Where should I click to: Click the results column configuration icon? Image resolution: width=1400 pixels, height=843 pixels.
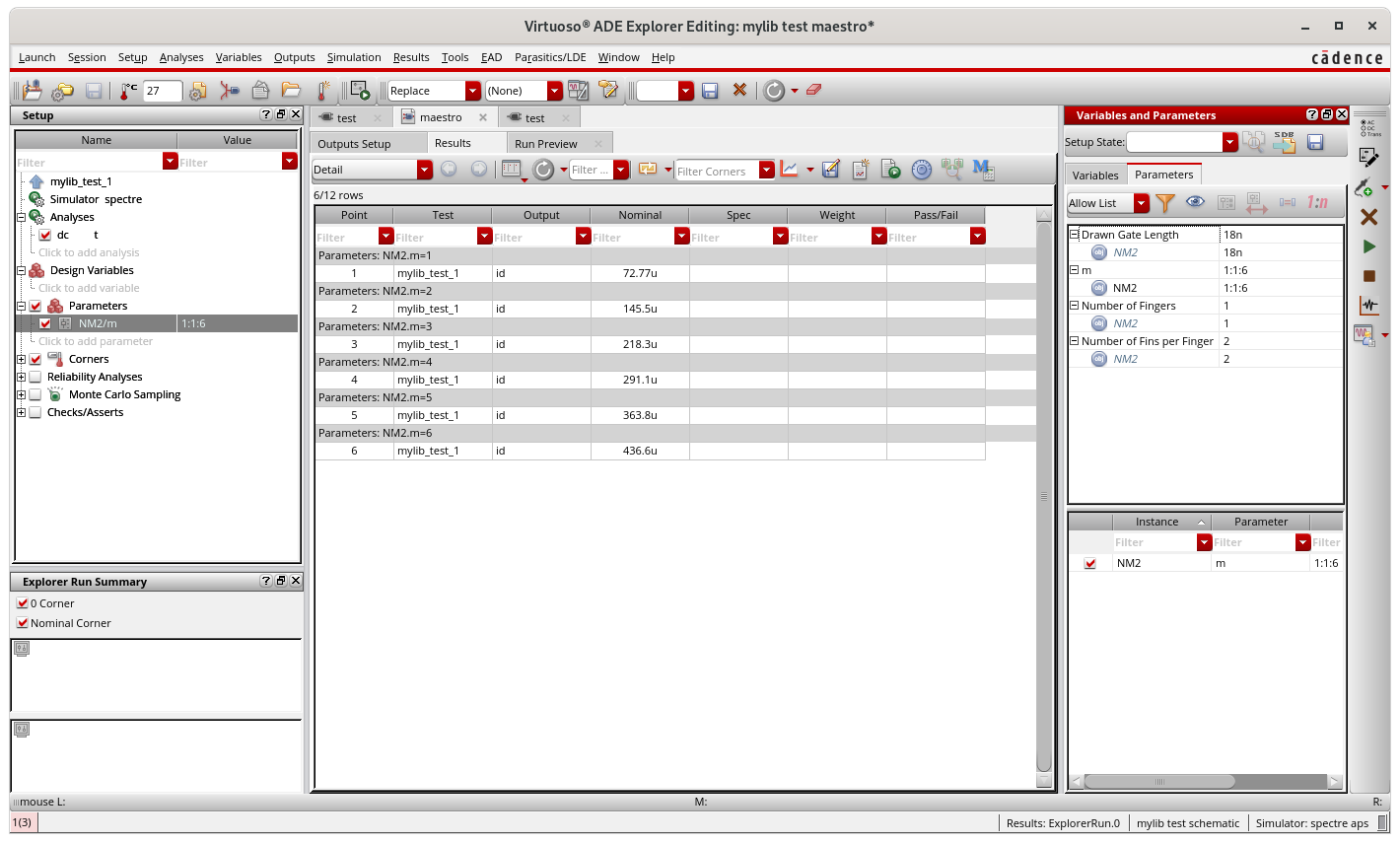click(x=512, y=170)
